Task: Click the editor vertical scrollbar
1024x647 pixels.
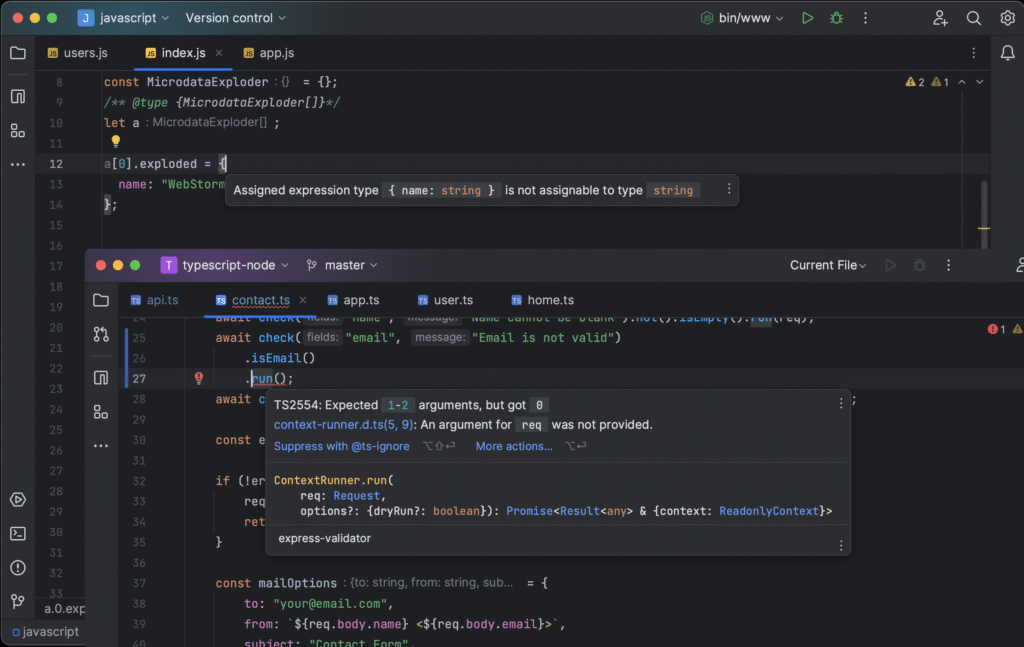Action: tap(984, 205)
